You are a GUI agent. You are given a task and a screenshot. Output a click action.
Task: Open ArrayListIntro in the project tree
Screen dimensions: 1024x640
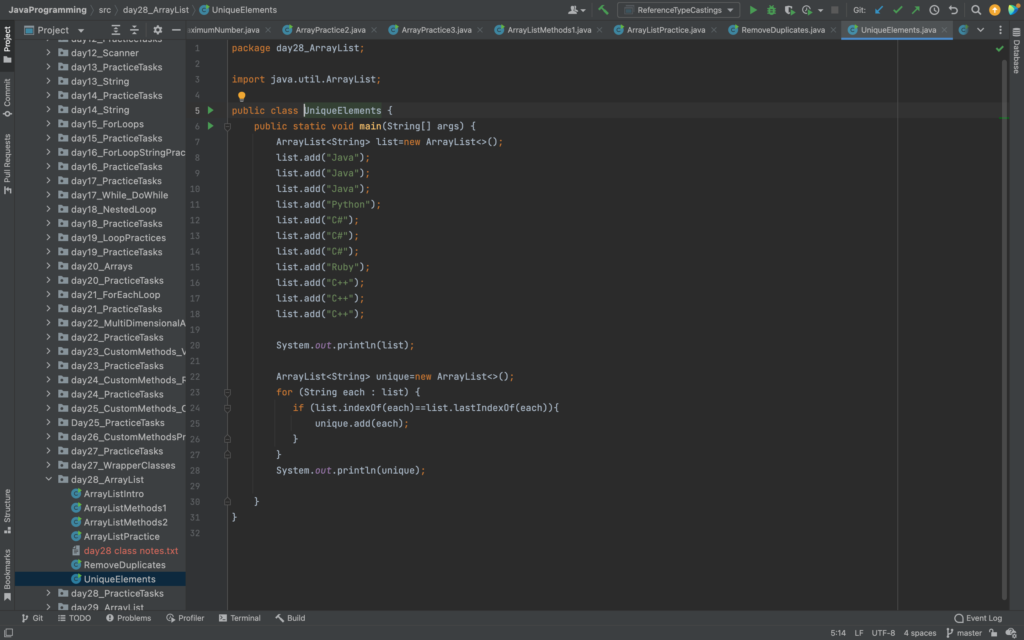coord(113,494)
